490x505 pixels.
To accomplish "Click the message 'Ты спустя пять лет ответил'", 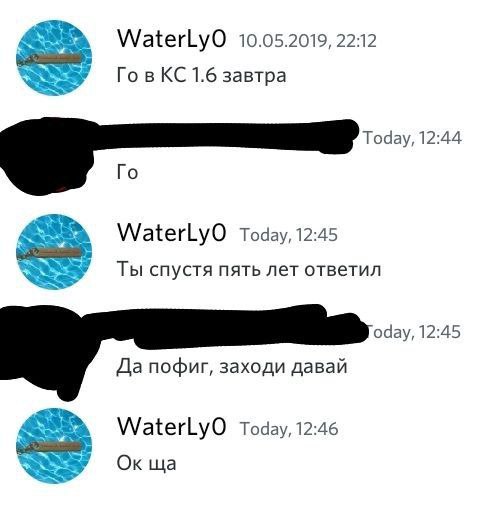I will point(249,269).
